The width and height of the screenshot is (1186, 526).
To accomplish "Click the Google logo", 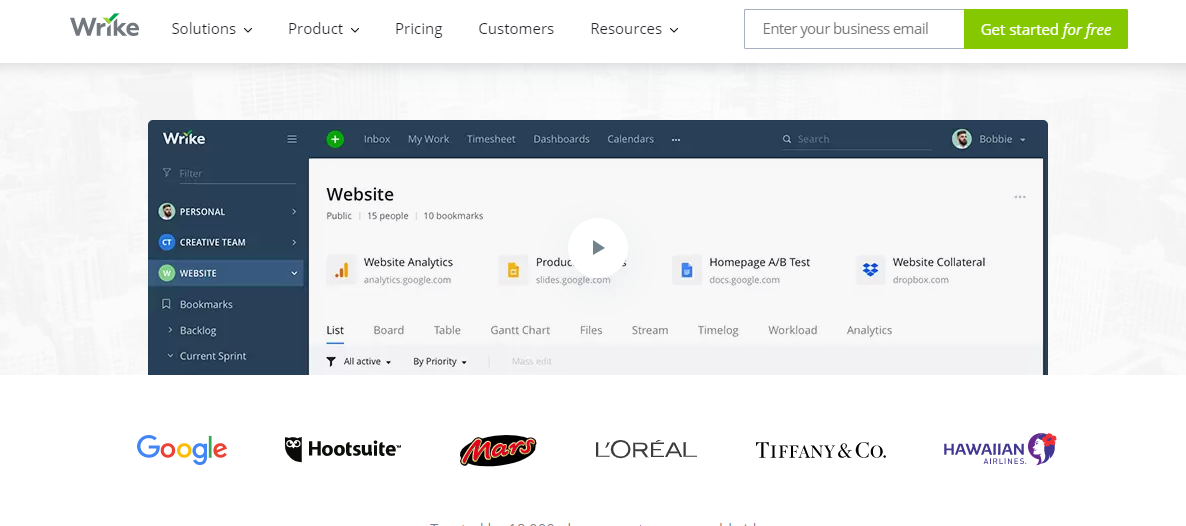I will 182,450.
